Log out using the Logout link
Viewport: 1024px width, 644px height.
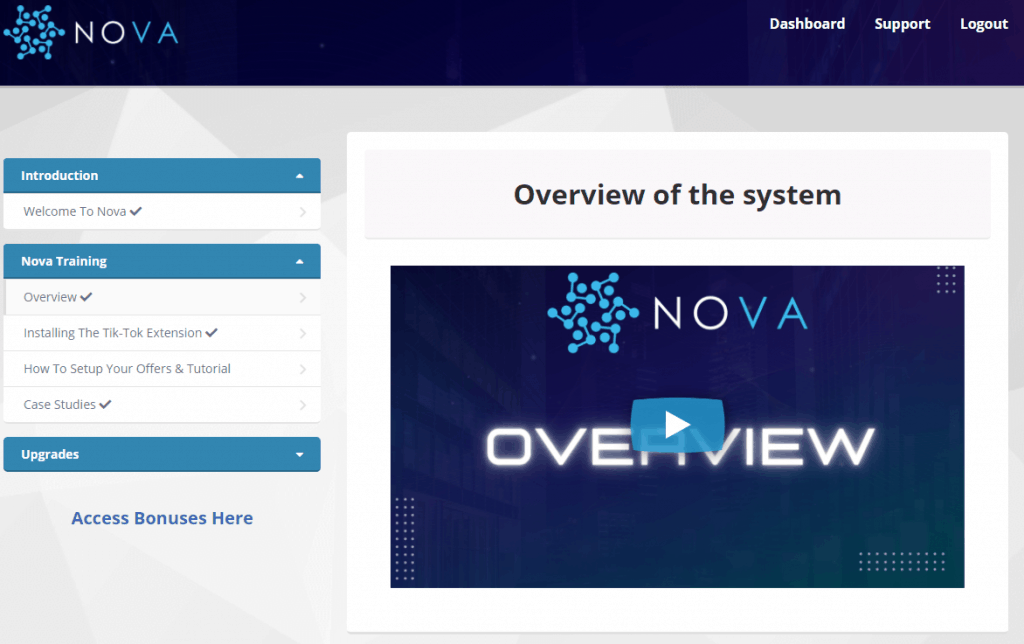[984, 24]
